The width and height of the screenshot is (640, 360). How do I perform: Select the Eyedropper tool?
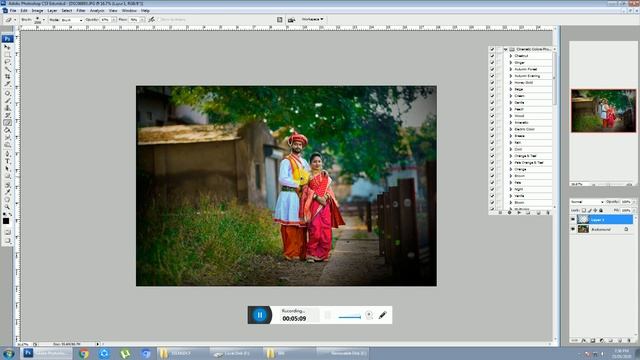(7, 192)
